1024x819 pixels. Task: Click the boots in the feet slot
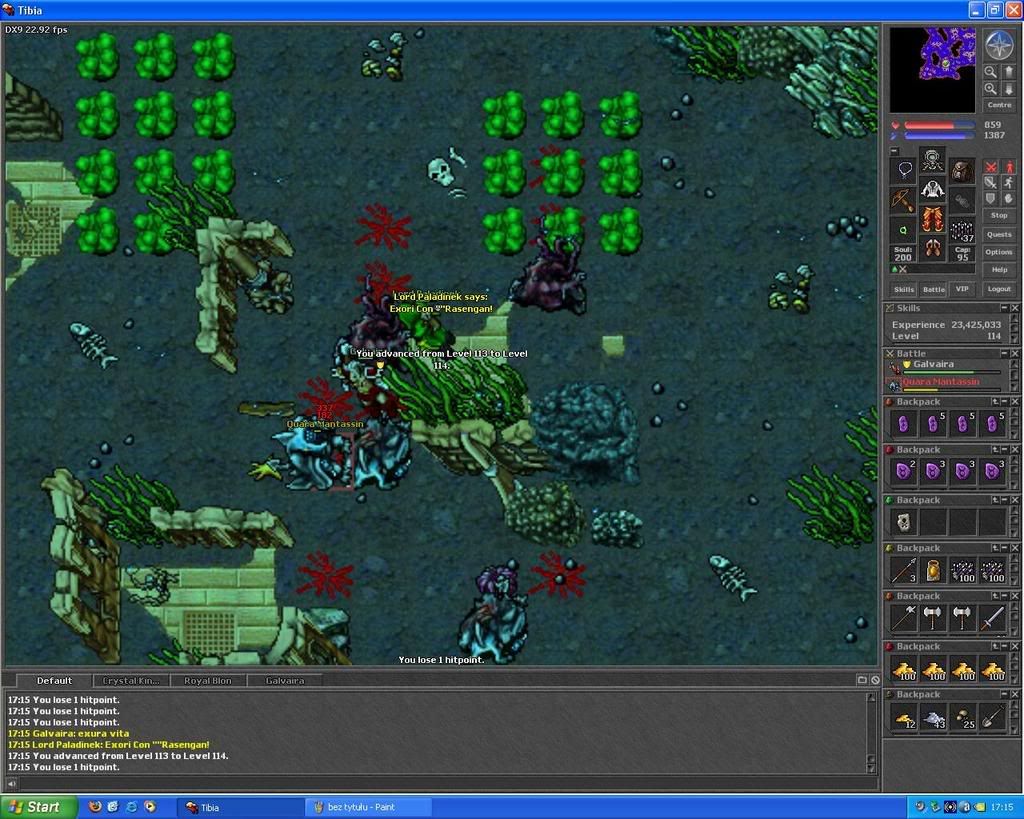click(933, 248)
